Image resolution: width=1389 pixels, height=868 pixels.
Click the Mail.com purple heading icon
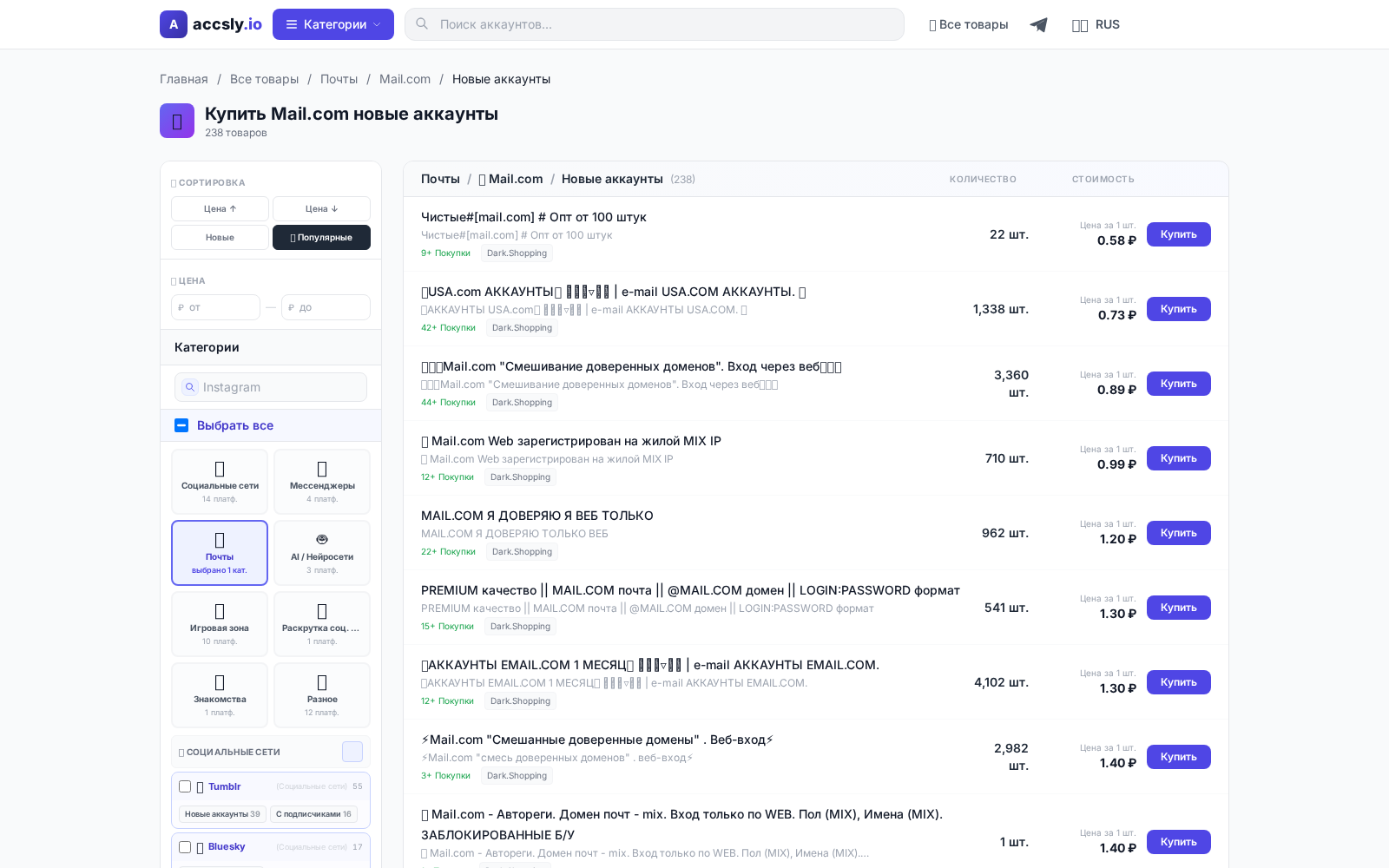[x=177, y=121]
